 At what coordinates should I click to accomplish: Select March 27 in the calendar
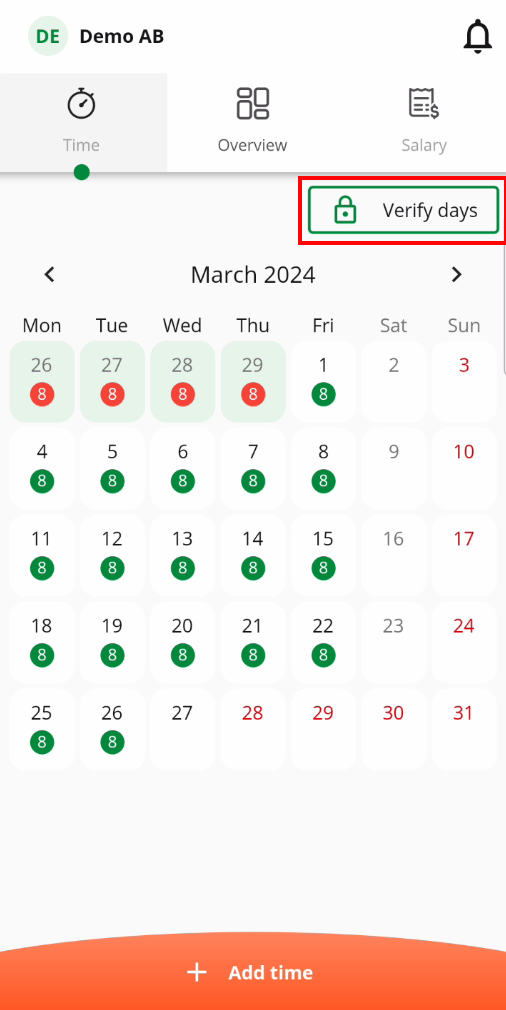[183, 729]
